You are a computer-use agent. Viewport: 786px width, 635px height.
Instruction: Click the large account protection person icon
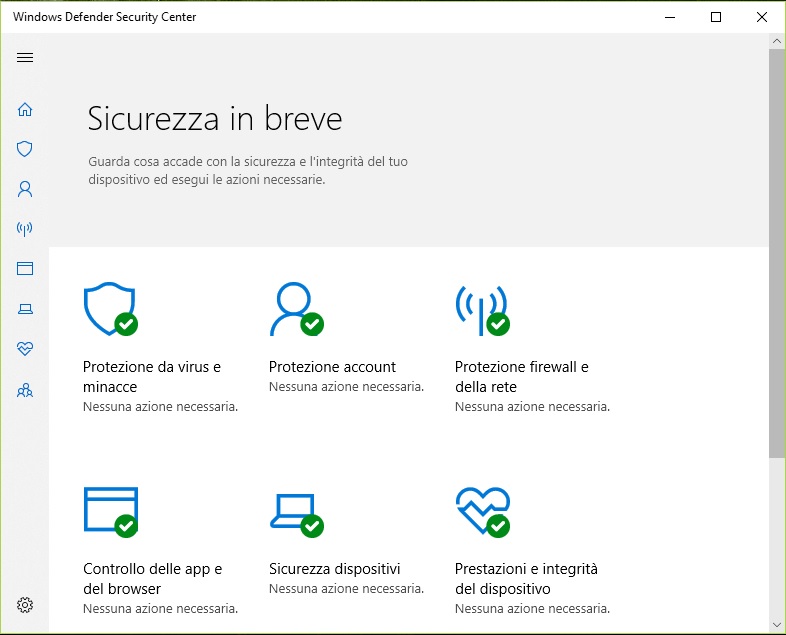tap(297, 309)
